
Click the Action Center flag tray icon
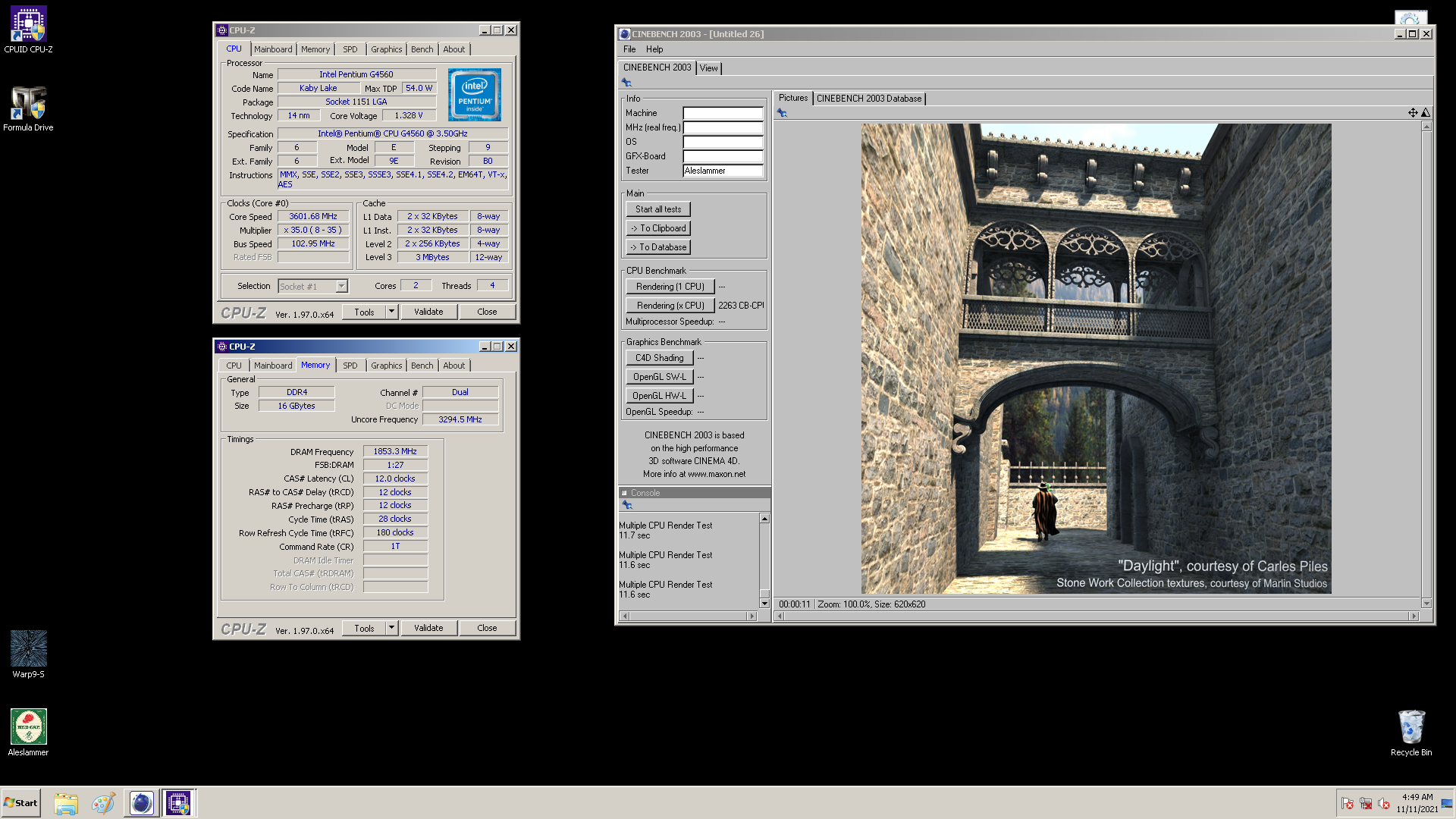click(1348, 804)
